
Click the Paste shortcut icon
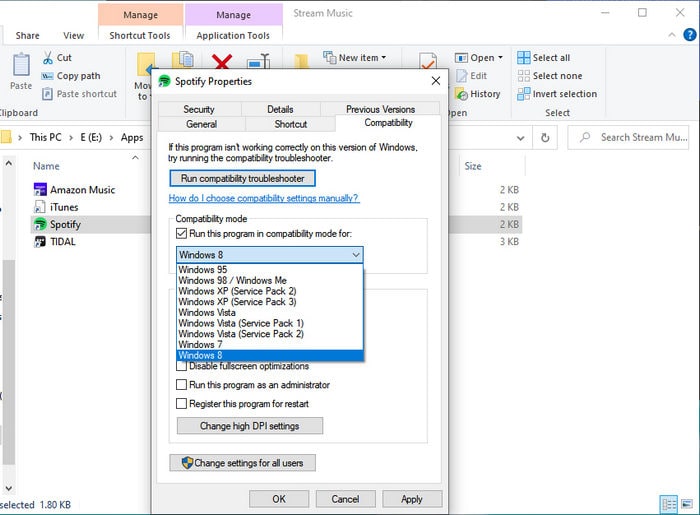pos(47,94)
